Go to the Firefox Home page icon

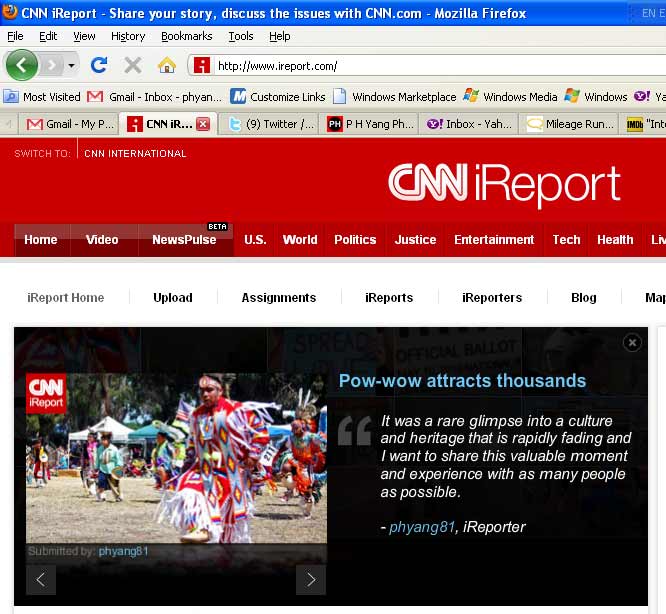[166, 65]
